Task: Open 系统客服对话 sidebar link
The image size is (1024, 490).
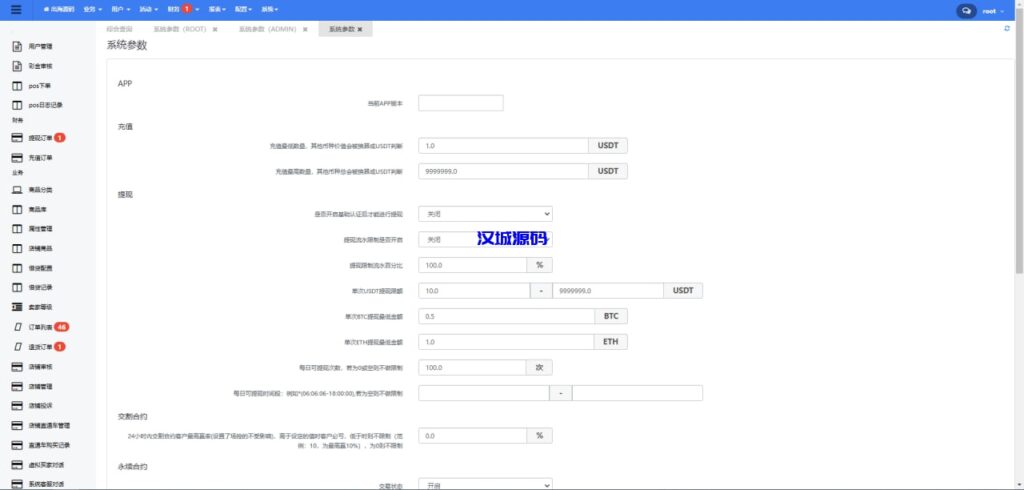Action: pos(46,484)
